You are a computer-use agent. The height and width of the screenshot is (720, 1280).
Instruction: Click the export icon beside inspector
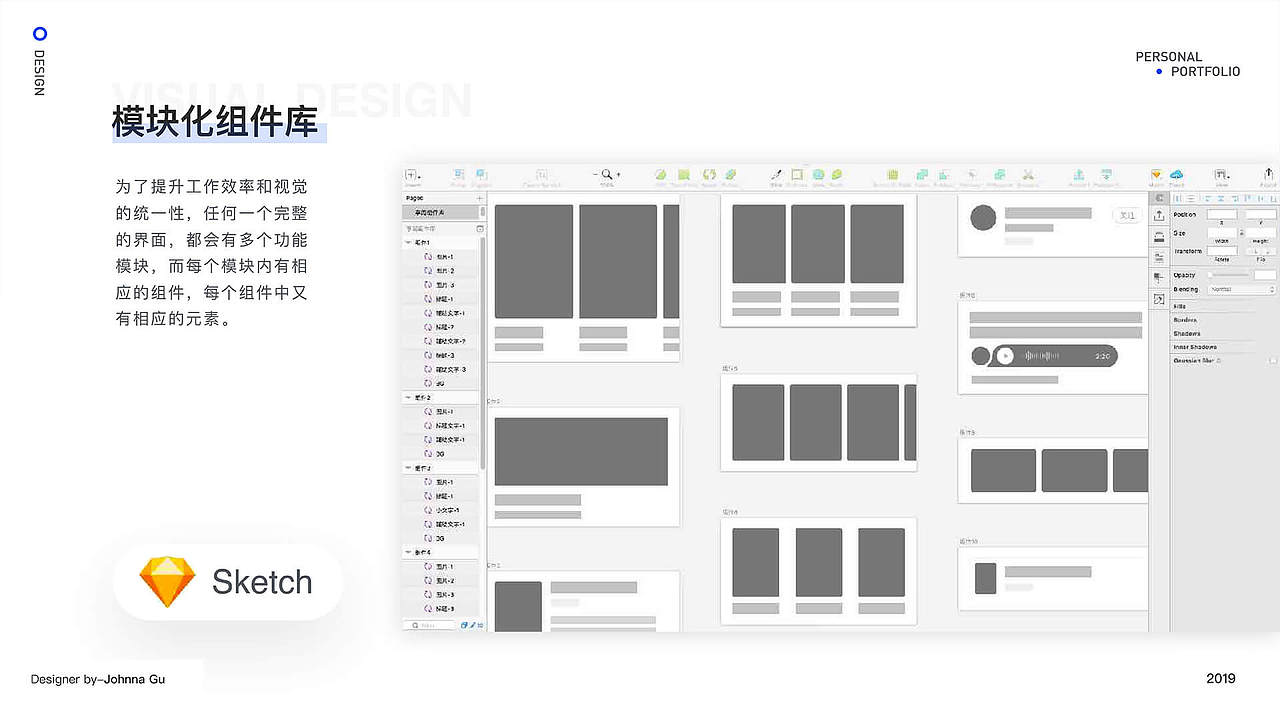pyautogui.click(x=1158, y=215)
